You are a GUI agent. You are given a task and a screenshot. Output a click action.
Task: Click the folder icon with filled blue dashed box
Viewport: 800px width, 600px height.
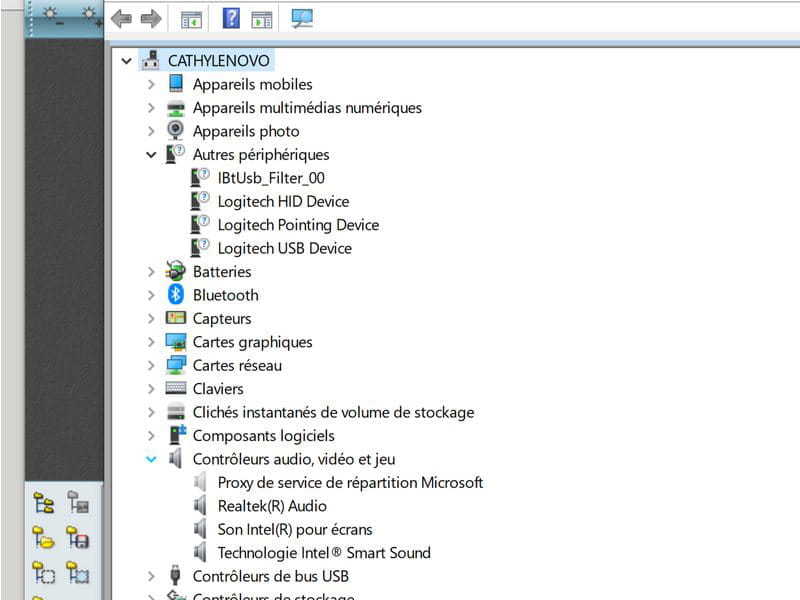click(x=78, y=572)
